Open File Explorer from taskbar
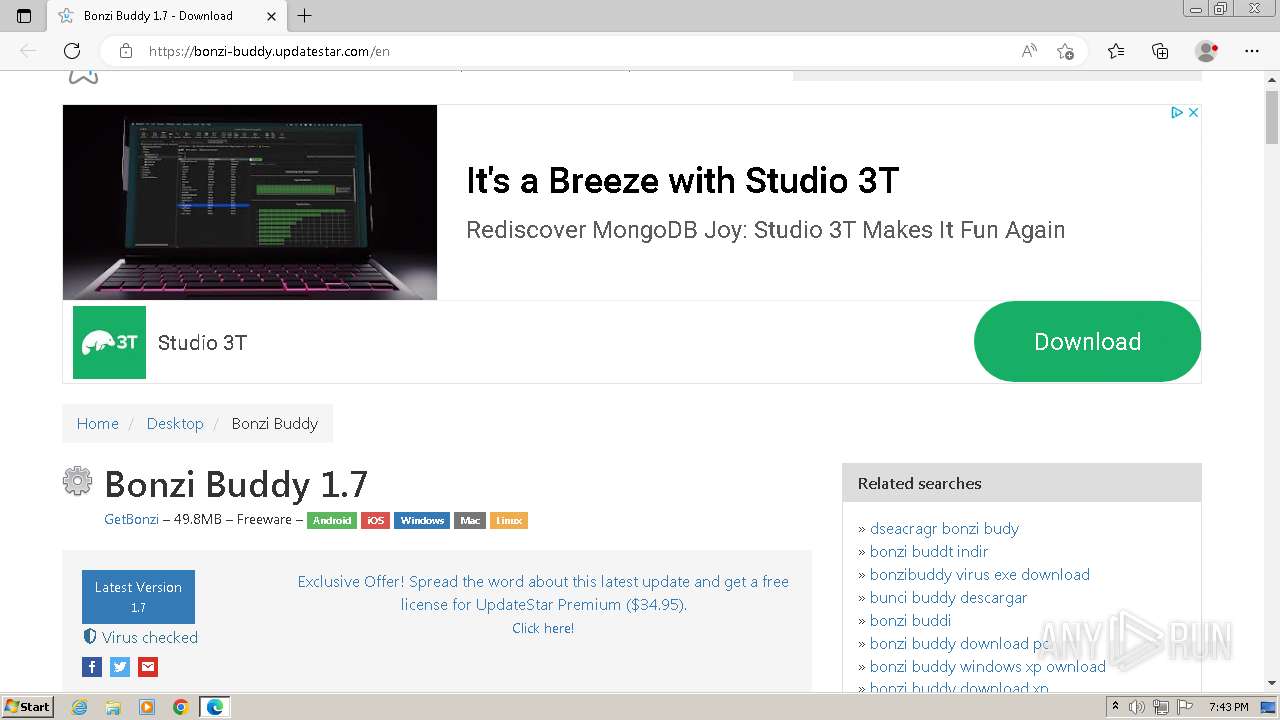The width and height of the screenshot is (1280, 720). click(x=113, y=707)
